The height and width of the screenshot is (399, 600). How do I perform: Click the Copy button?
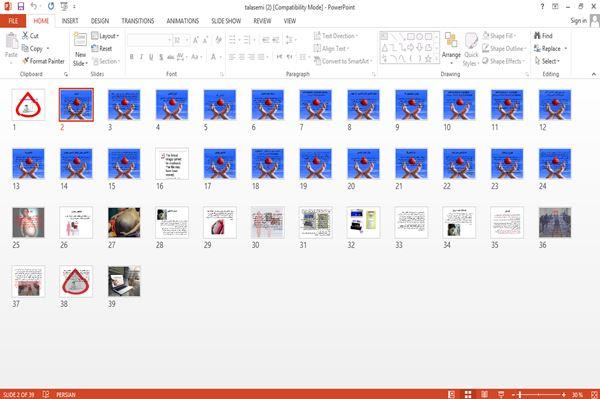pos(32,49)
